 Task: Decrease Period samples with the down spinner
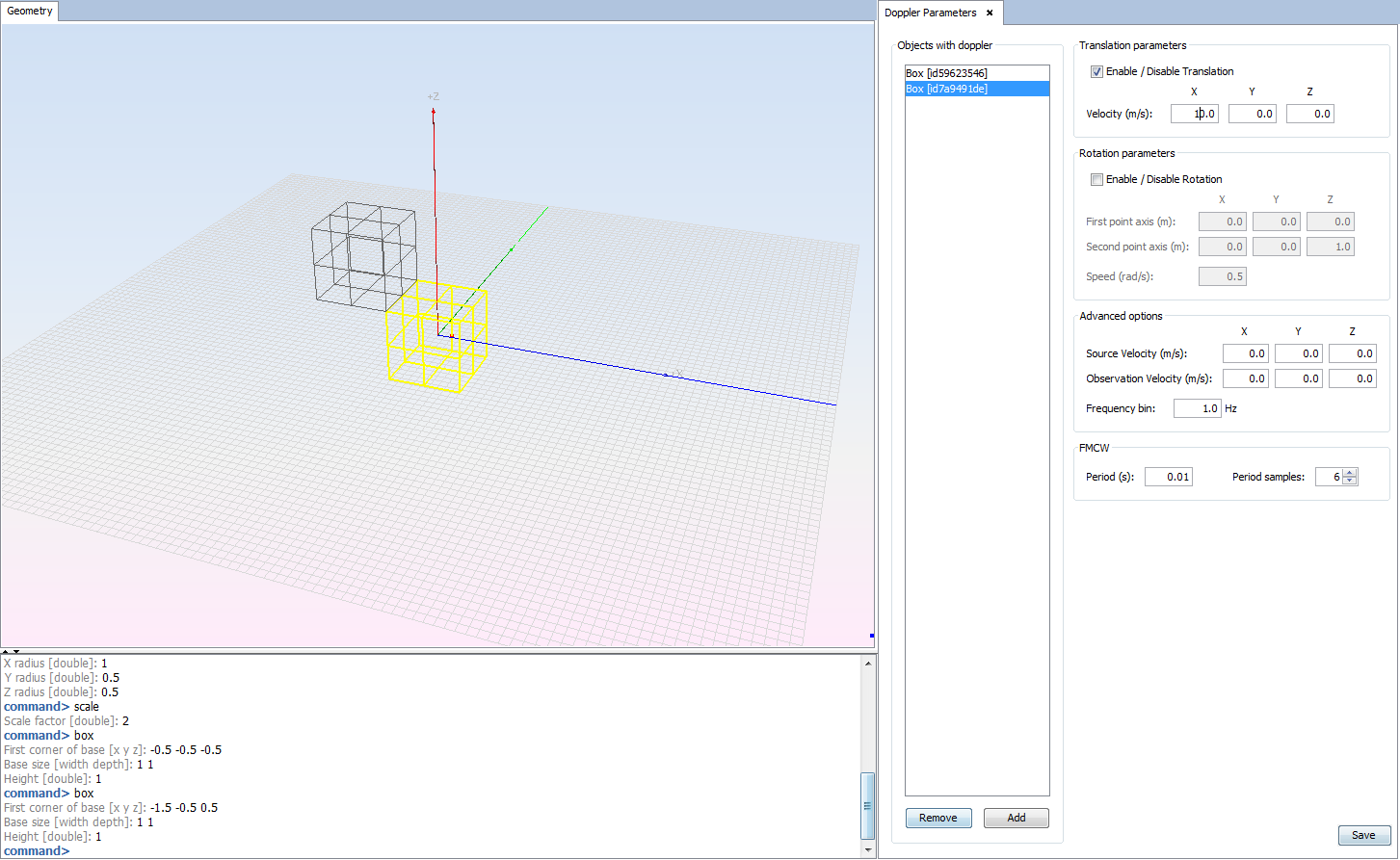click(x=1350, y=482)
